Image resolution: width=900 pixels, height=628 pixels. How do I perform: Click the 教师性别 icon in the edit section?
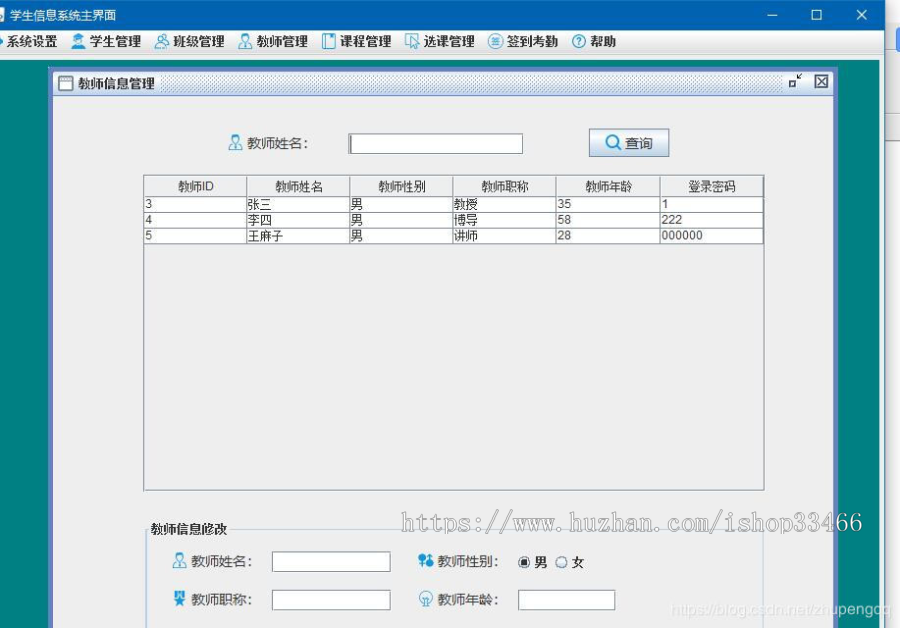click(x=426, y=561)
